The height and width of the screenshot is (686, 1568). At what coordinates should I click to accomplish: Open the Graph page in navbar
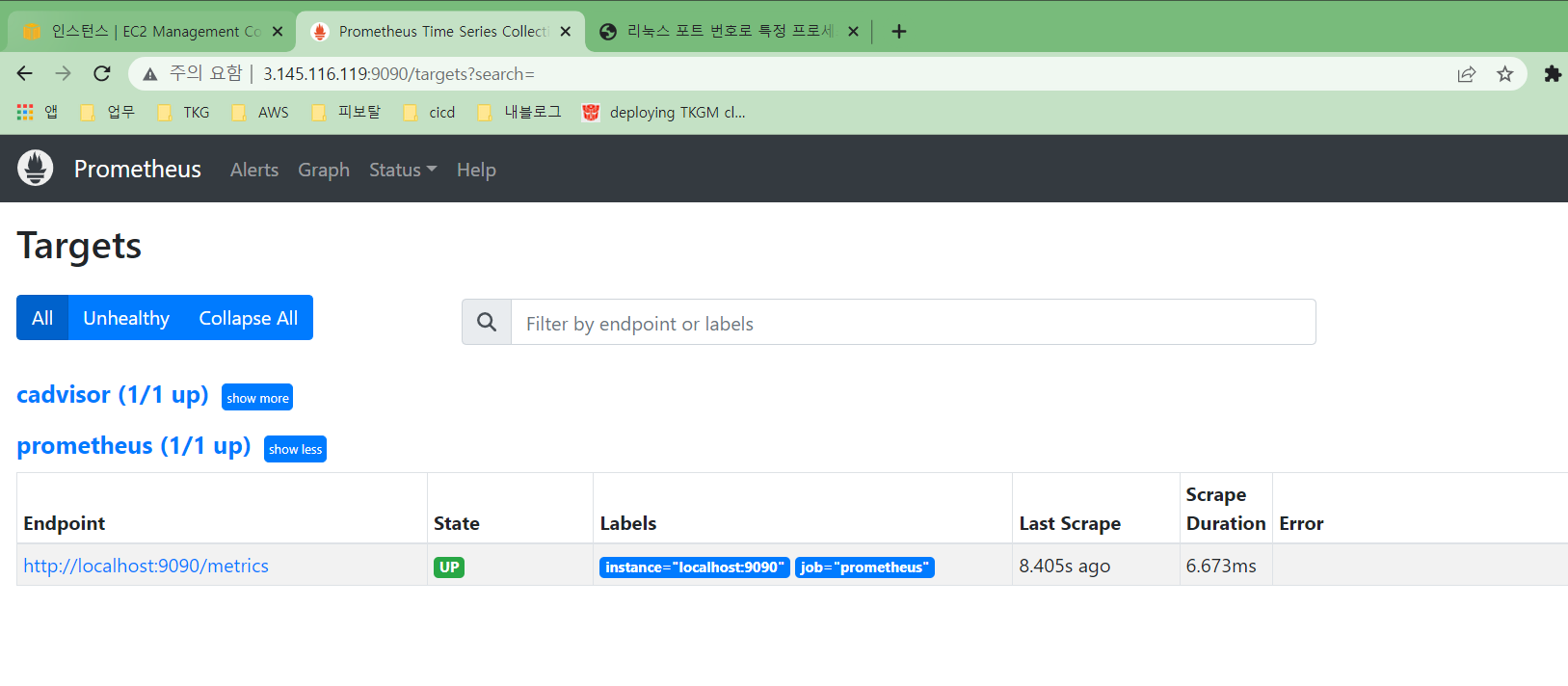click(324, 170)
